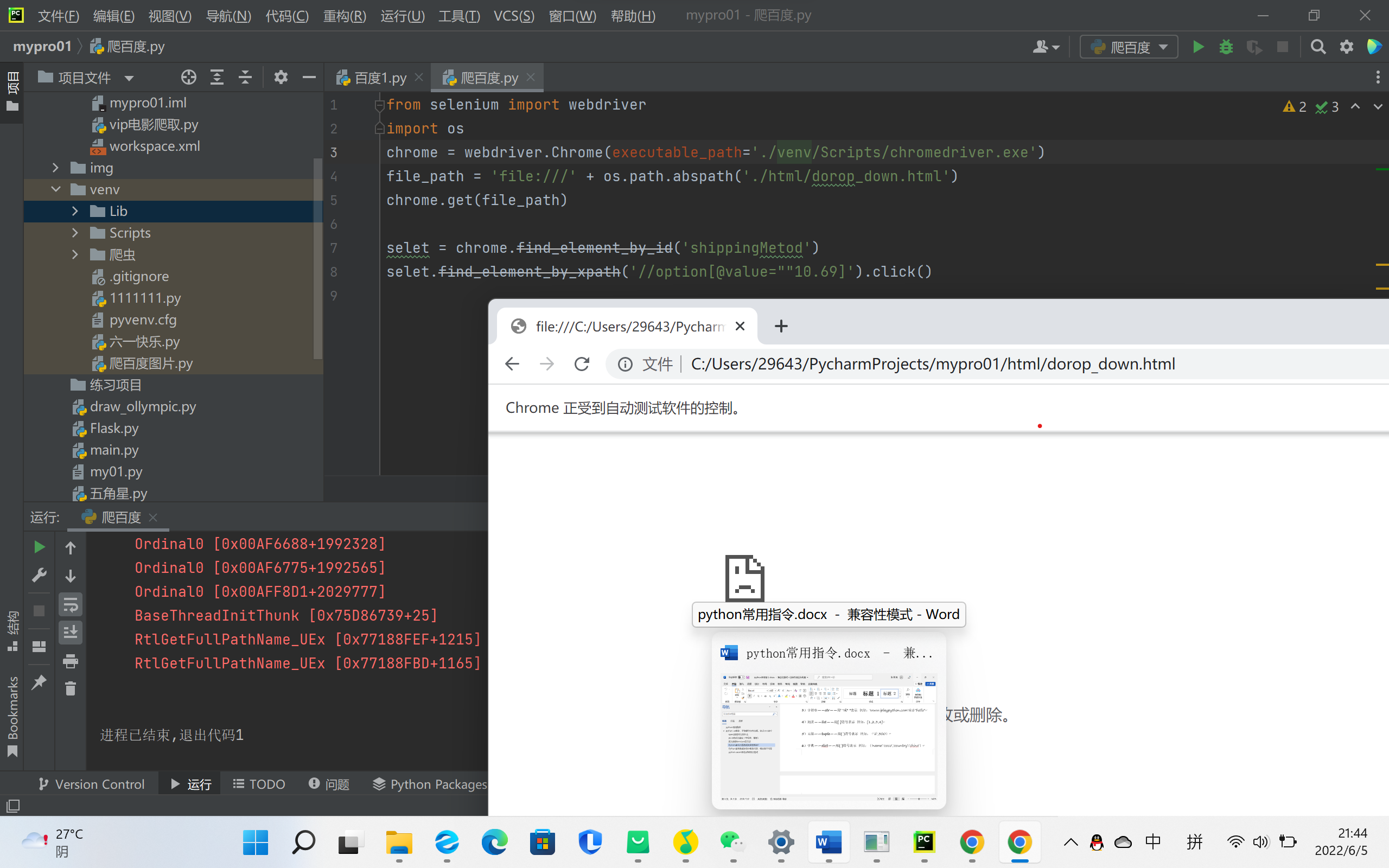The image size is (1389, 868).
Task: Open new tab in Chrome window
Action: pyautogui.click(x=781, y=326)
